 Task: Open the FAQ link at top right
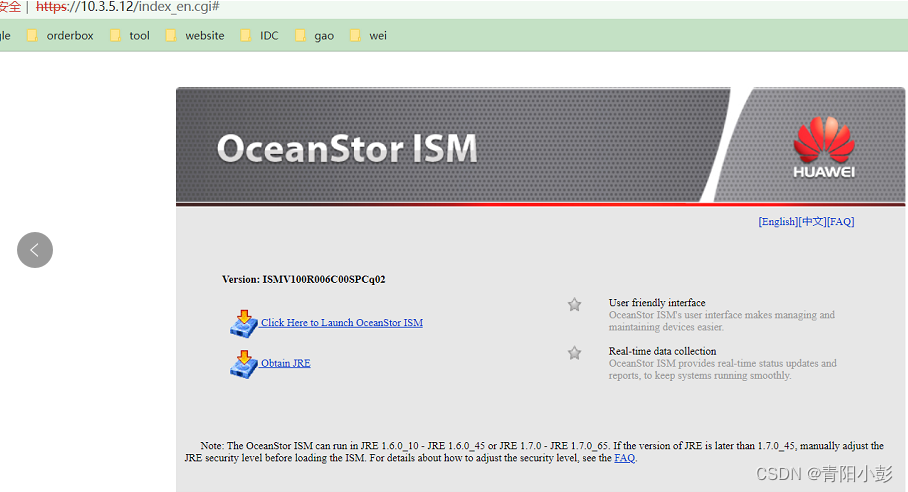(x=841, y=222)
